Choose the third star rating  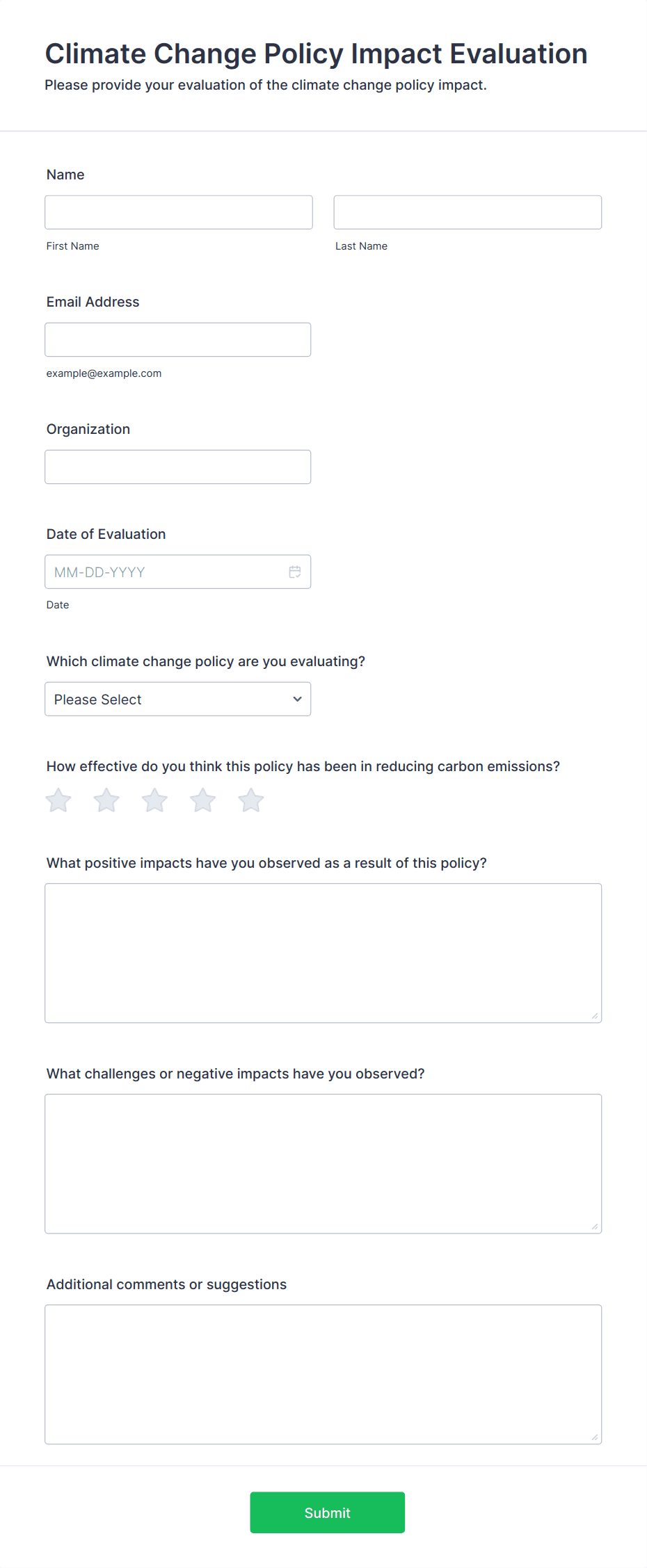tap(154, 800)
